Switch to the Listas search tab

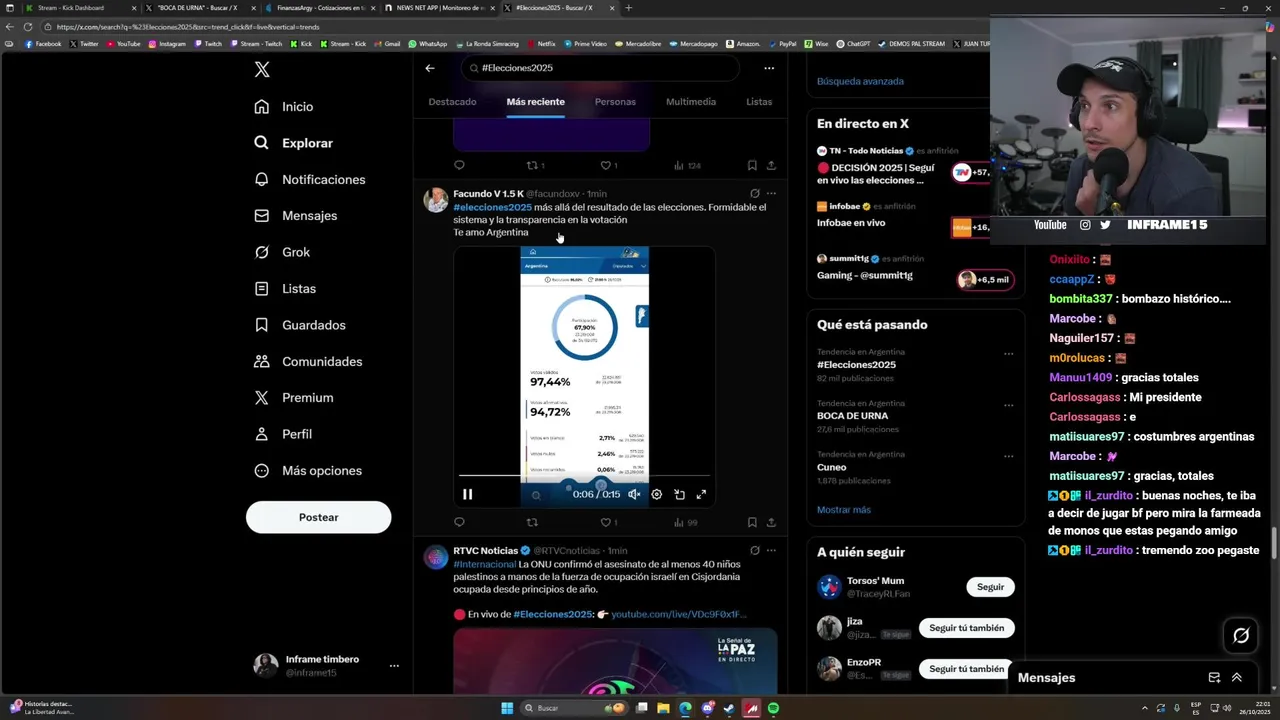coord(759,102)
